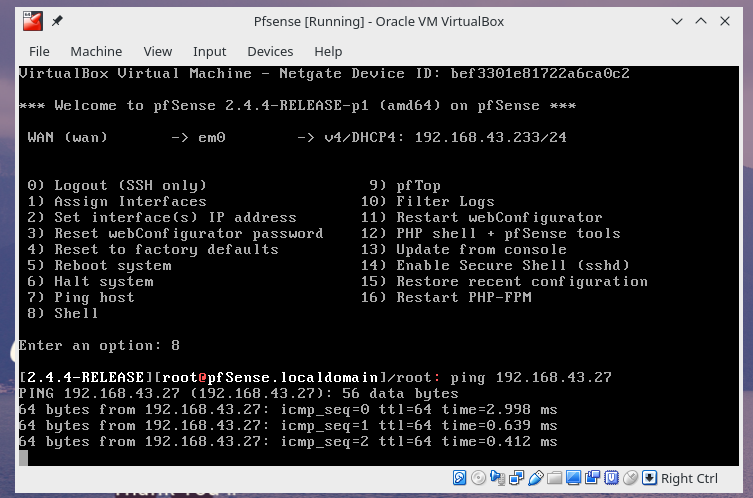Click the 'Enter an option: 8' prompt line
This screenshot has height=498, width=753.
tap(99, 345)
